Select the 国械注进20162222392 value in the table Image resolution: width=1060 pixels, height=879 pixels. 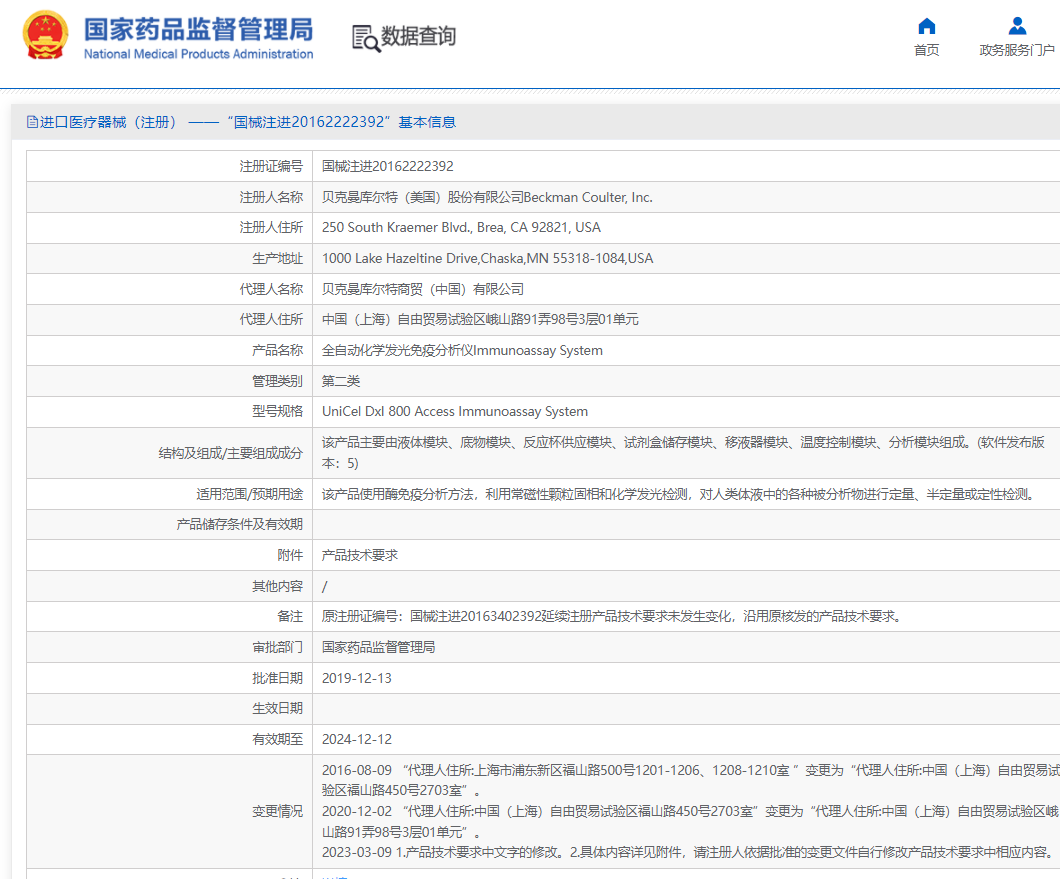point(387,166)
